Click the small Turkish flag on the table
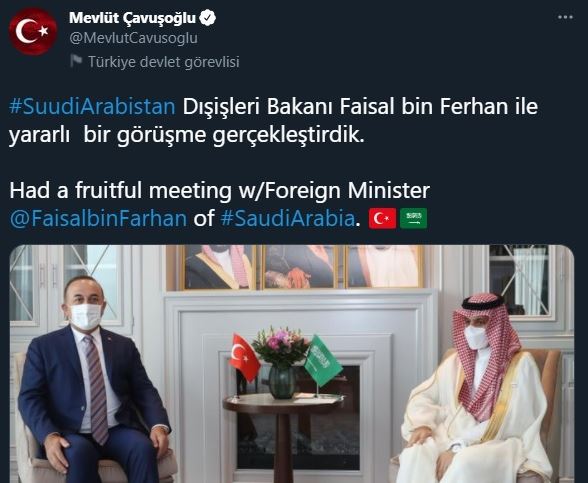 pos(244,357)
